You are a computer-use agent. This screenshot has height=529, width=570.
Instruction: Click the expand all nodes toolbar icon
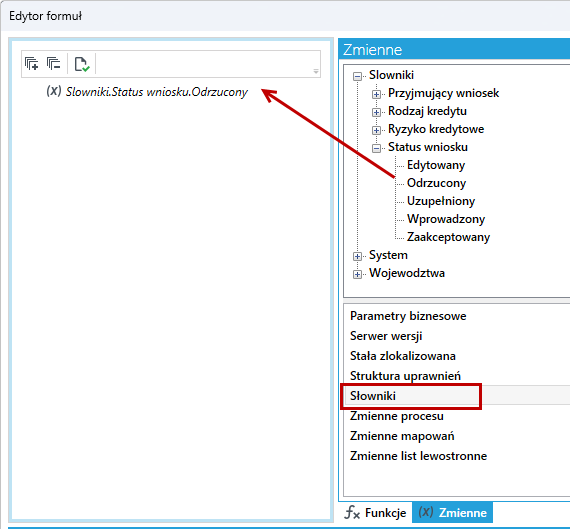32,64
